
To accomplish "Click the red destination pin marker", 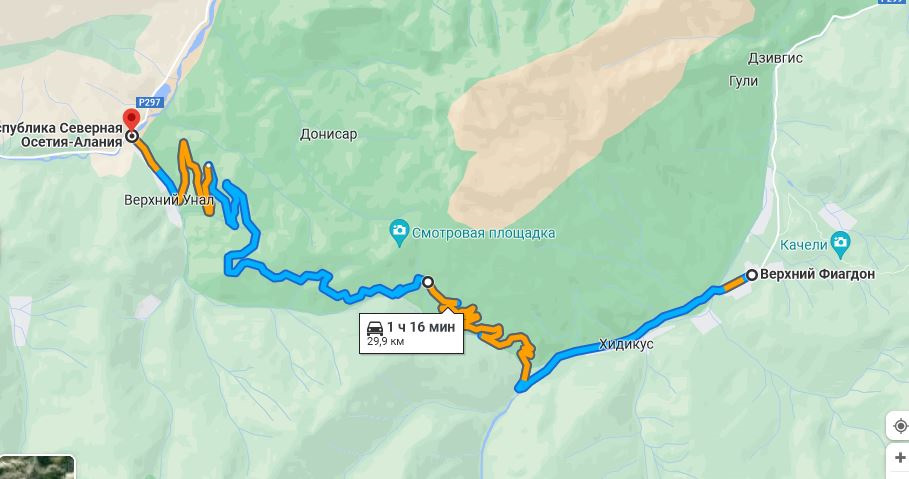I will click(x=132, y=119).
